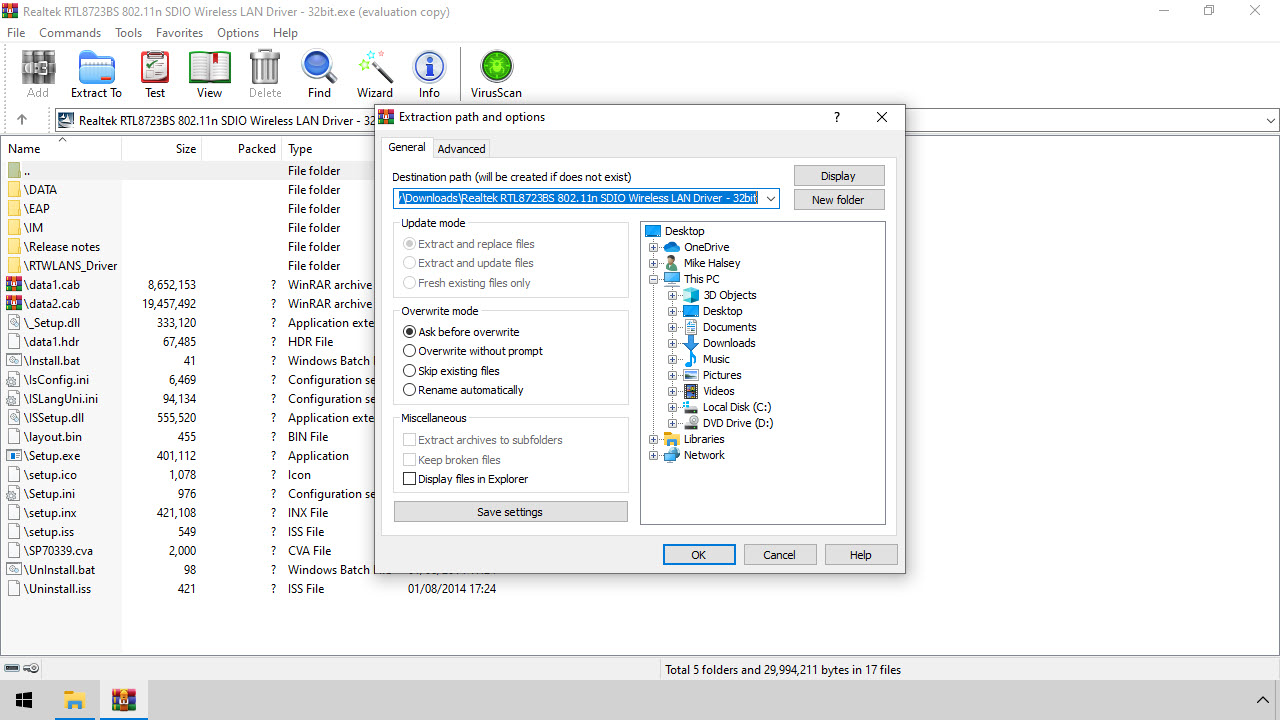The height and width of the screenshot is (720, 1280).
Task: Open destination path dropdown arrow
Action: pyautogui.click(x=770, y=198)
